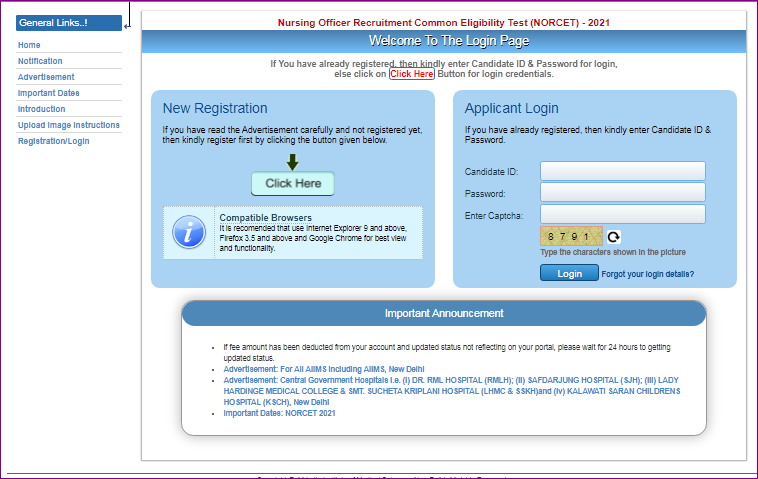Open Important Dates in sidebar
Screen dimensions: 758x479
[48, 93]
